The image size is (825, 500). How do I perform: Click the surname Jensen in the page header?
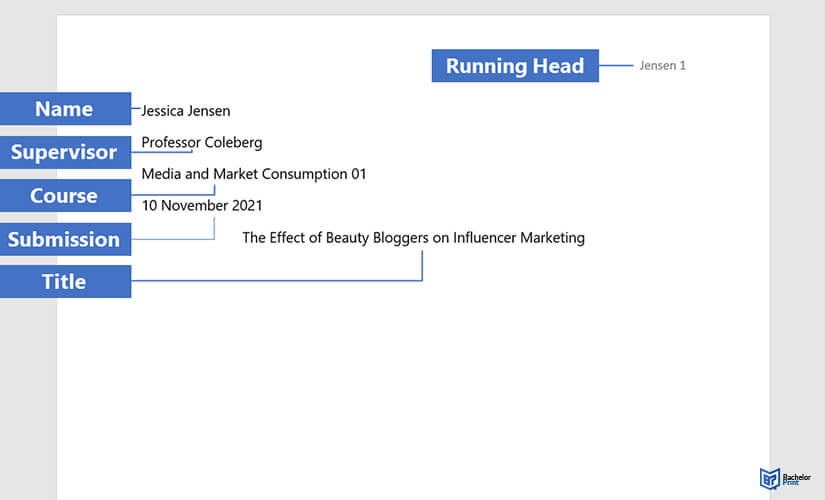click(658, 66)
